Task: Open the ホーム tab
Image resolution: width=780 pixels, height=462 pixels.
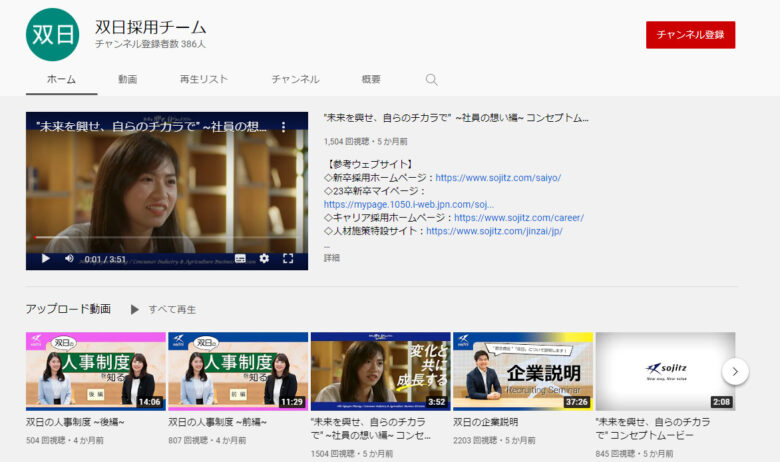Action: pyautogui.click(x=61, y=79)
